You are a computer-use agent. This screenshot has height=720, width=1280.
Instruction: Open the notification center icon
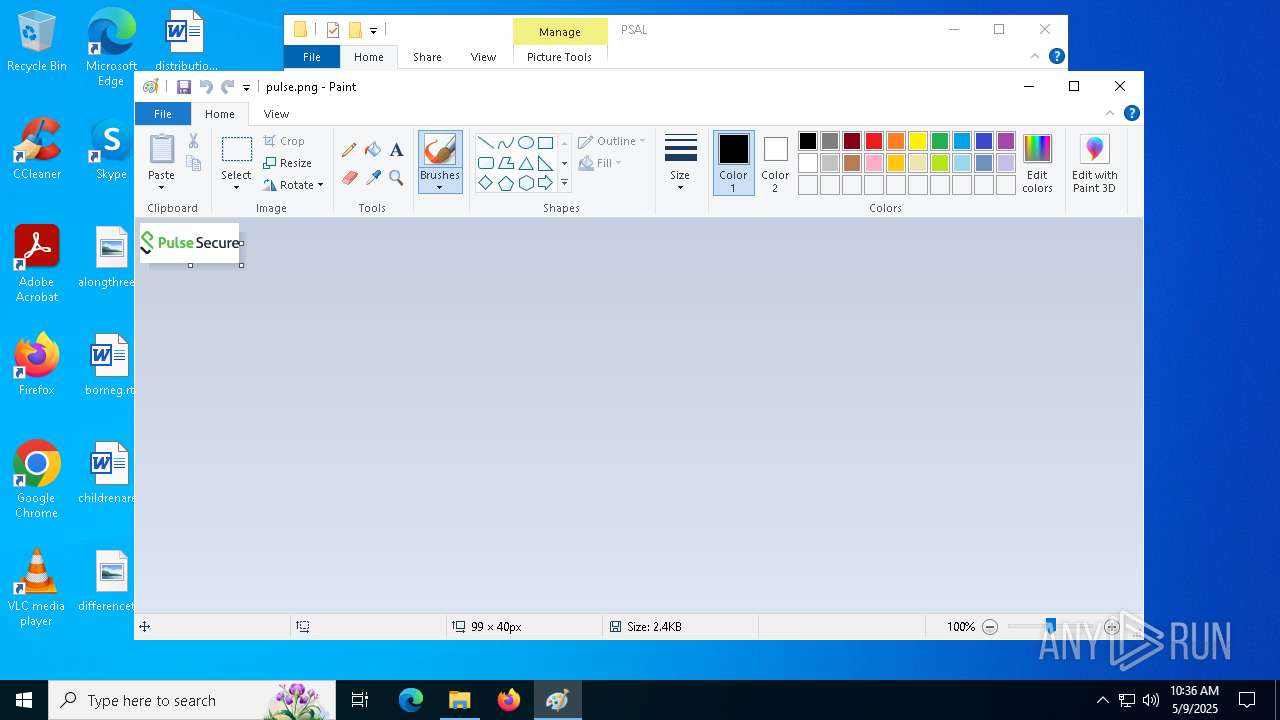(x=1247, y=700)
